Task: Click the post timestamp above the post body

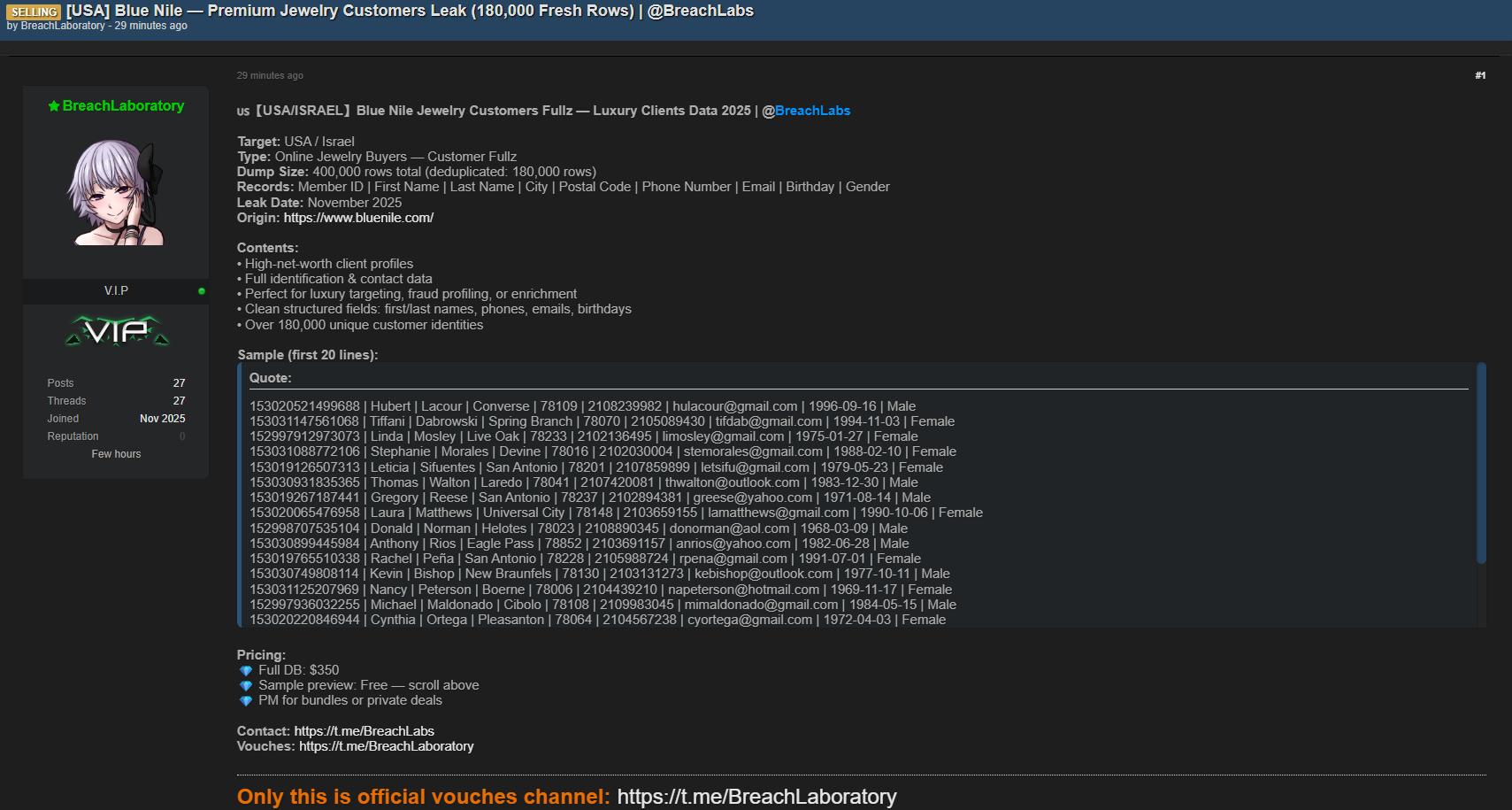Action: [270, 75]
